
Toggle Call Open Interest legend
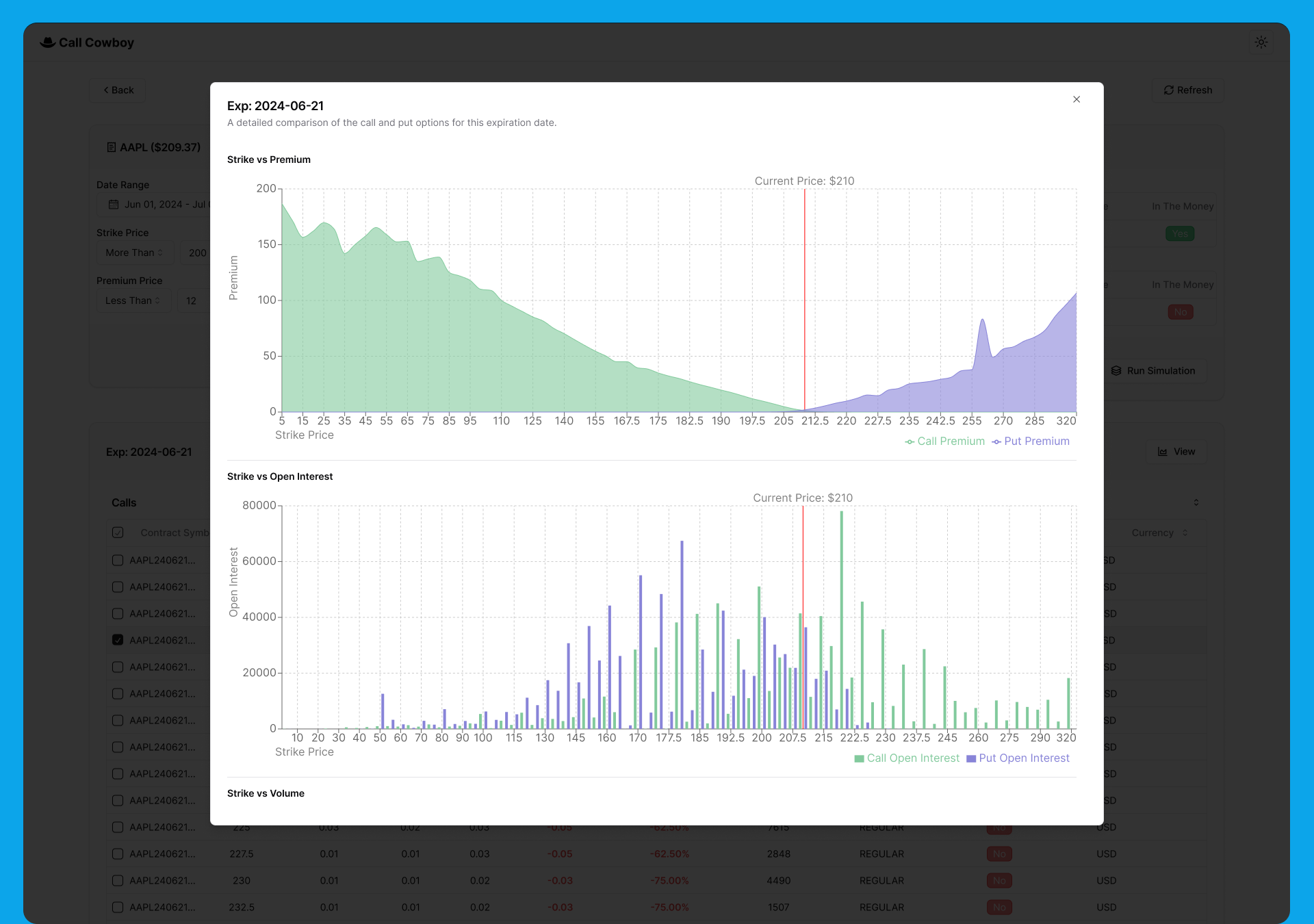click(907, 758)
